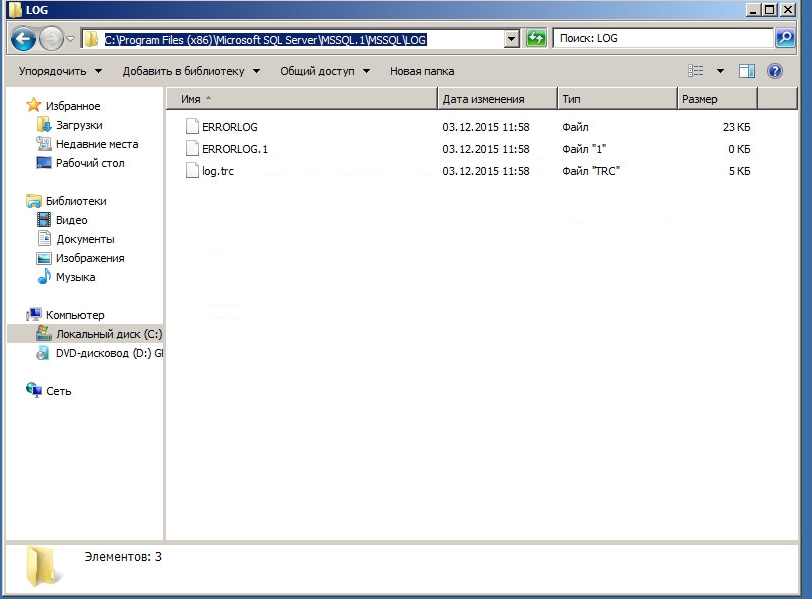This screenshot has height=599, width=812.
Task: Open the Документы library
Action: point(85,239)
